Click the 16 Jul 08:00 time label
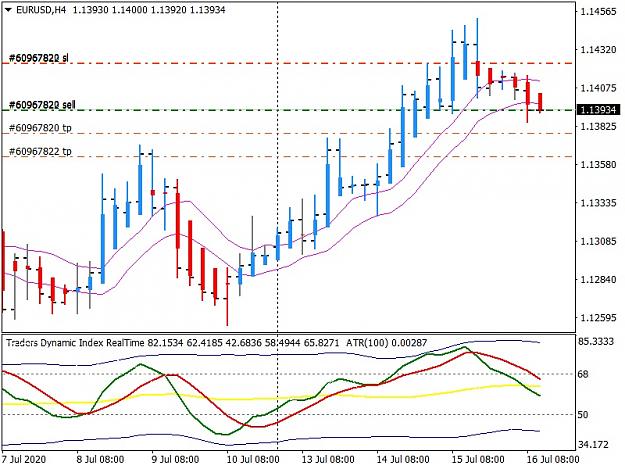 tap(552, 459)
